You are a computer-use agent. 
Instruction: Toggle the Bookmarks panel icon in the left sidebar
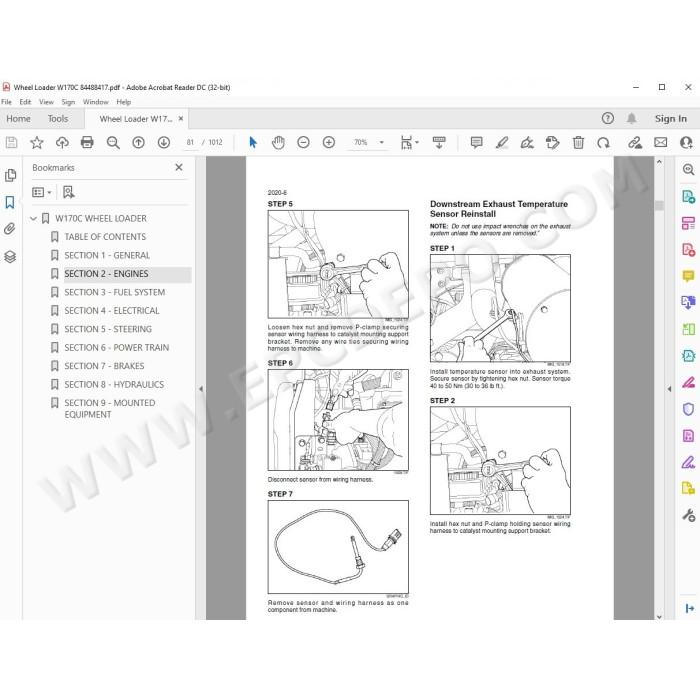pyautogui.click(x=10, y=202)
